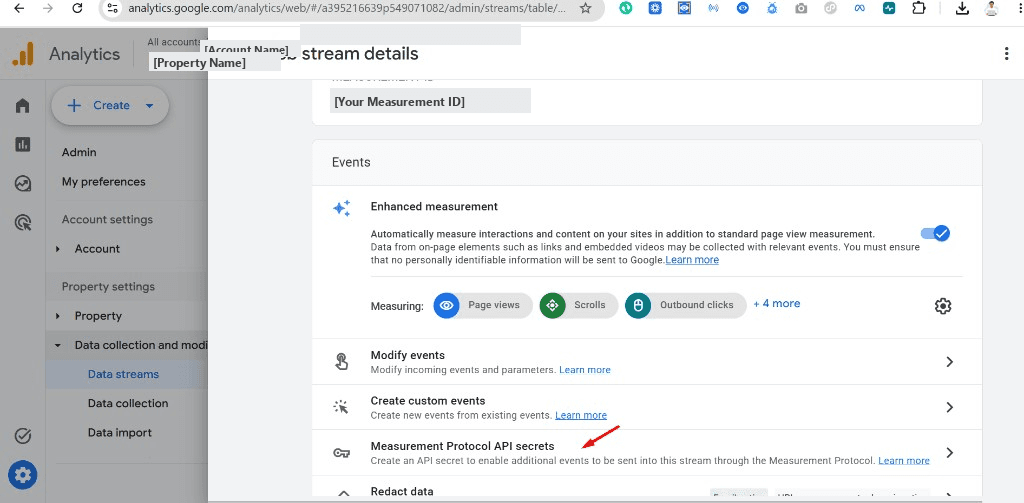This screenshot has width=1024, height=503.
Task: Click the checkmark circle icon in sidebar
Action: (x=23, y=436)
